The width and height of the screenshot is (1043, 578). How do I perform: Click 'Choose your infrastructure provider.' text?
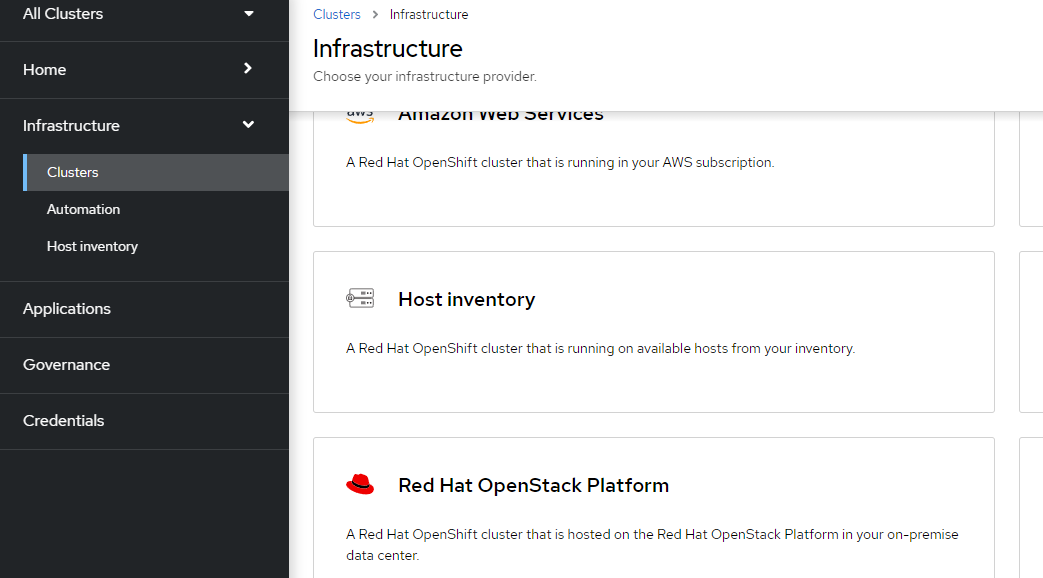pyautogui.click(x=425, y=76)
